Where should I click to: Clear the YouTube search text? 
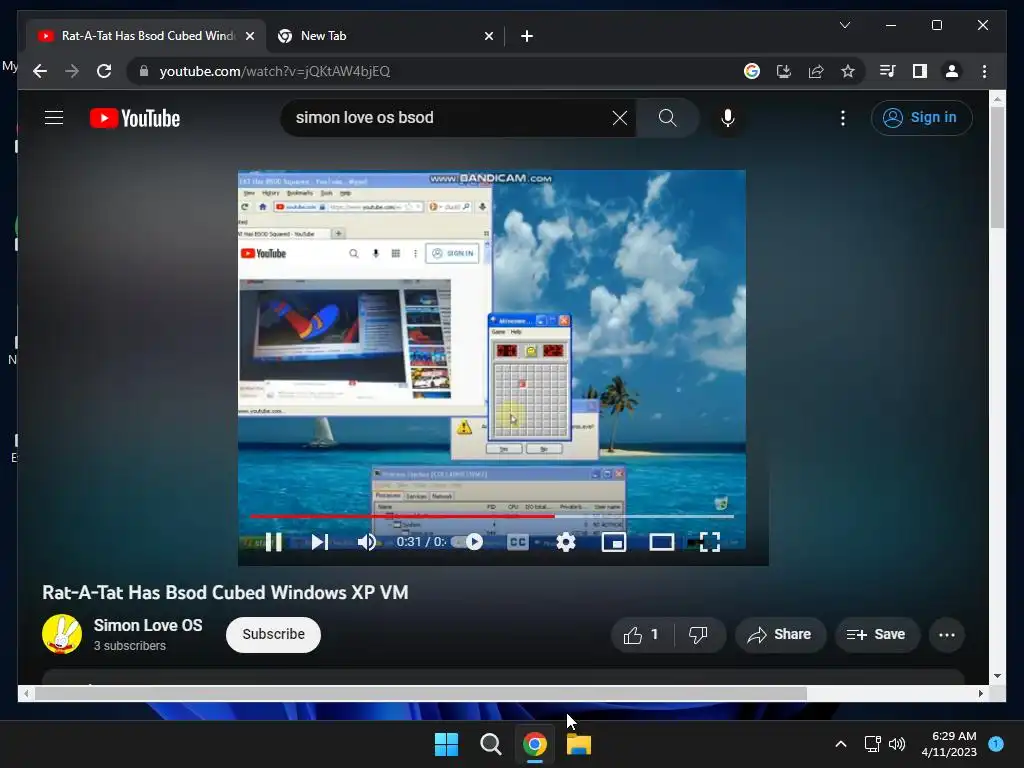[620, 118]
